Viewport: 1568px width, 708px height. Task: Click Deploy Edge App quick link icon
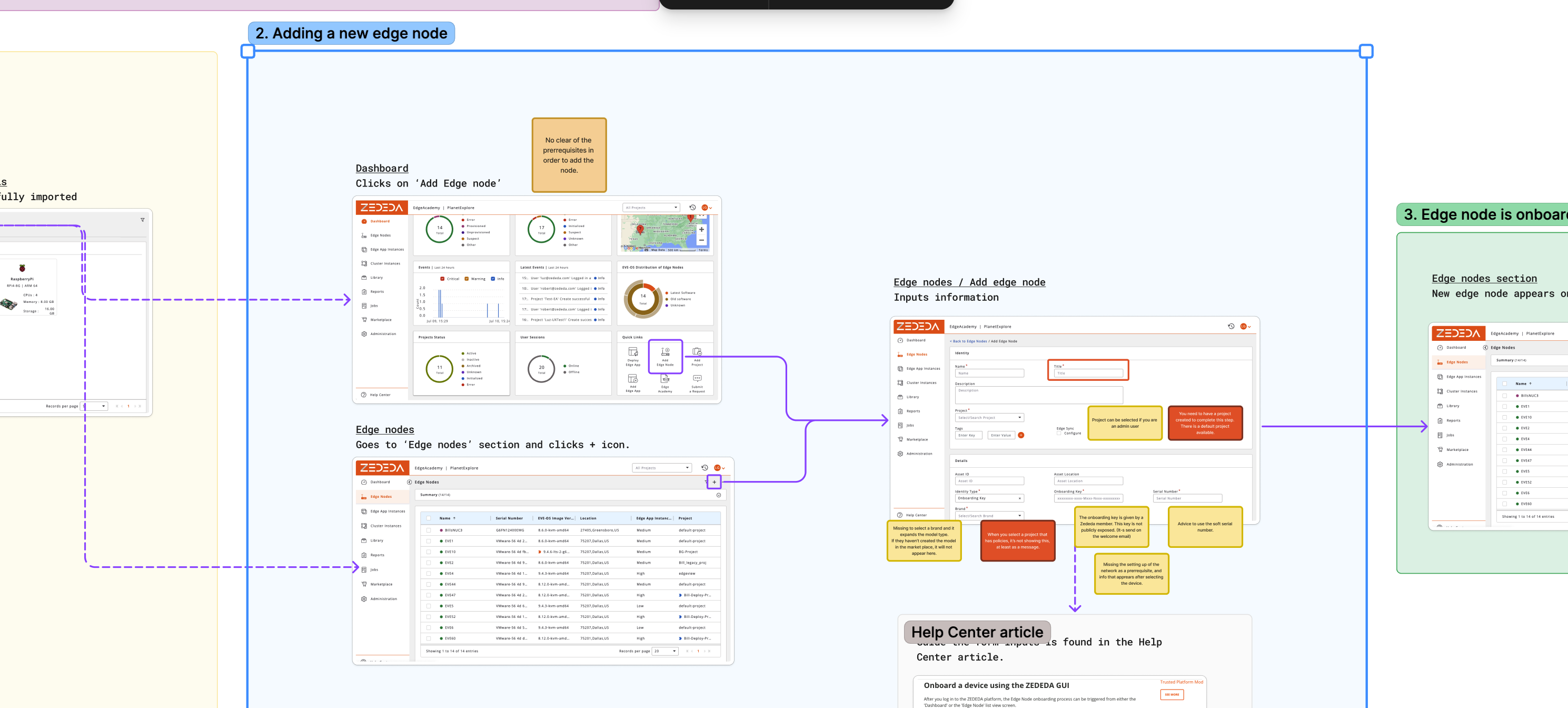[x=632, y=352]
